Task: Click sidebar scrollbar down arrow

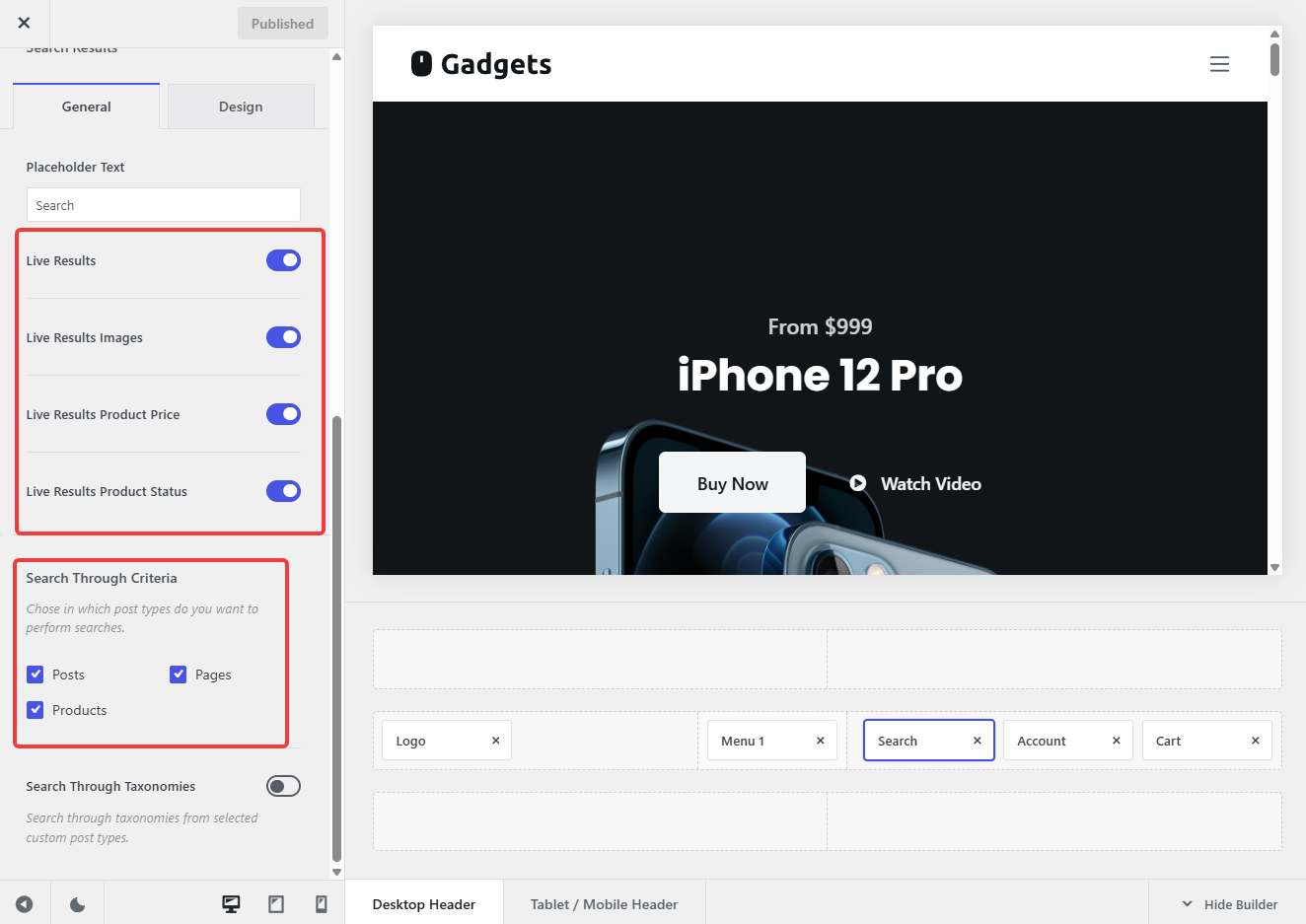Action: click(x=336, y=872)
